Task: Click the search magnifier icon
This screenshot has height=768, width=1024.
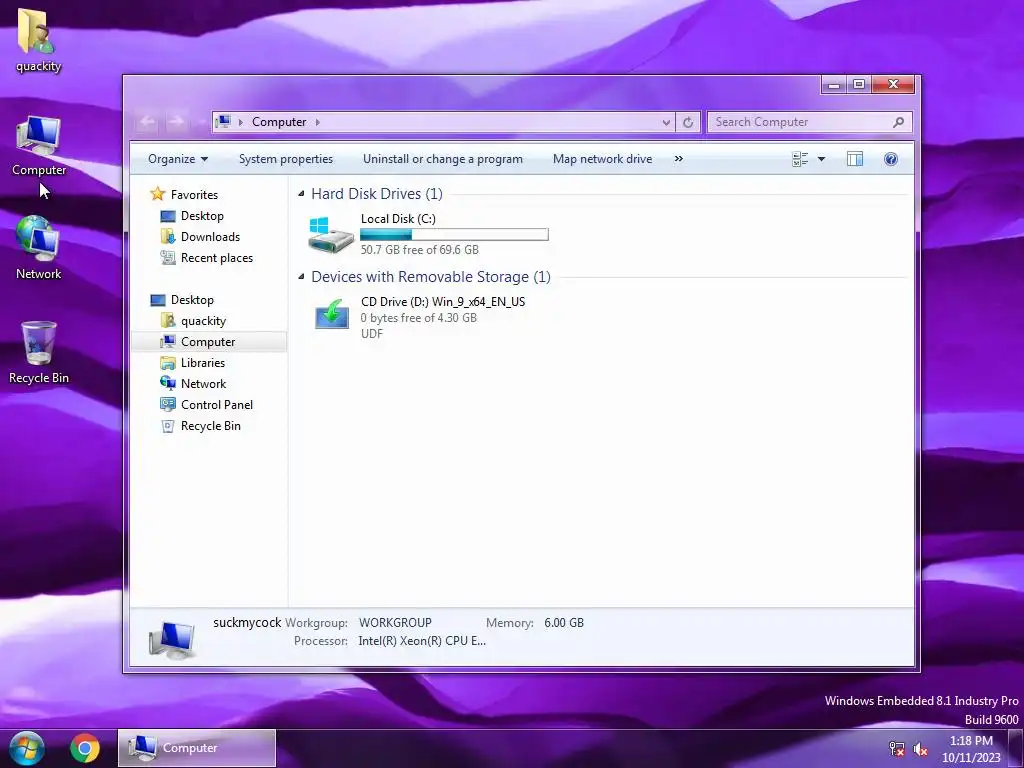Action: pos(898,122)
